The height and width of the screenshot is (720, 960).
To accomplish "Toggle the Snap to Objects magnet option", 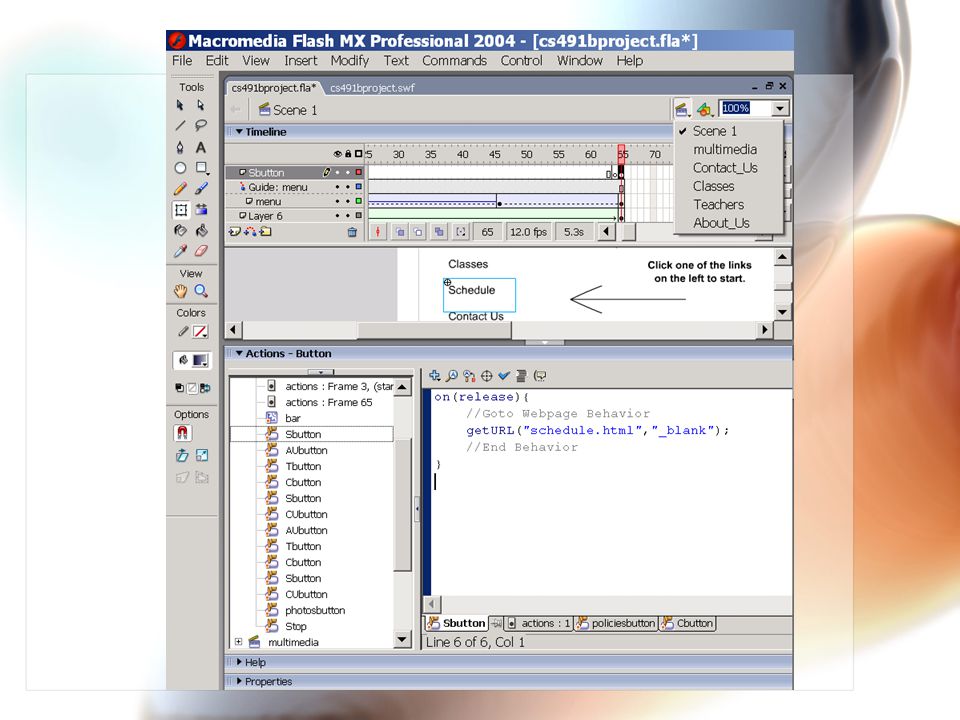I will tap(182, 433).
